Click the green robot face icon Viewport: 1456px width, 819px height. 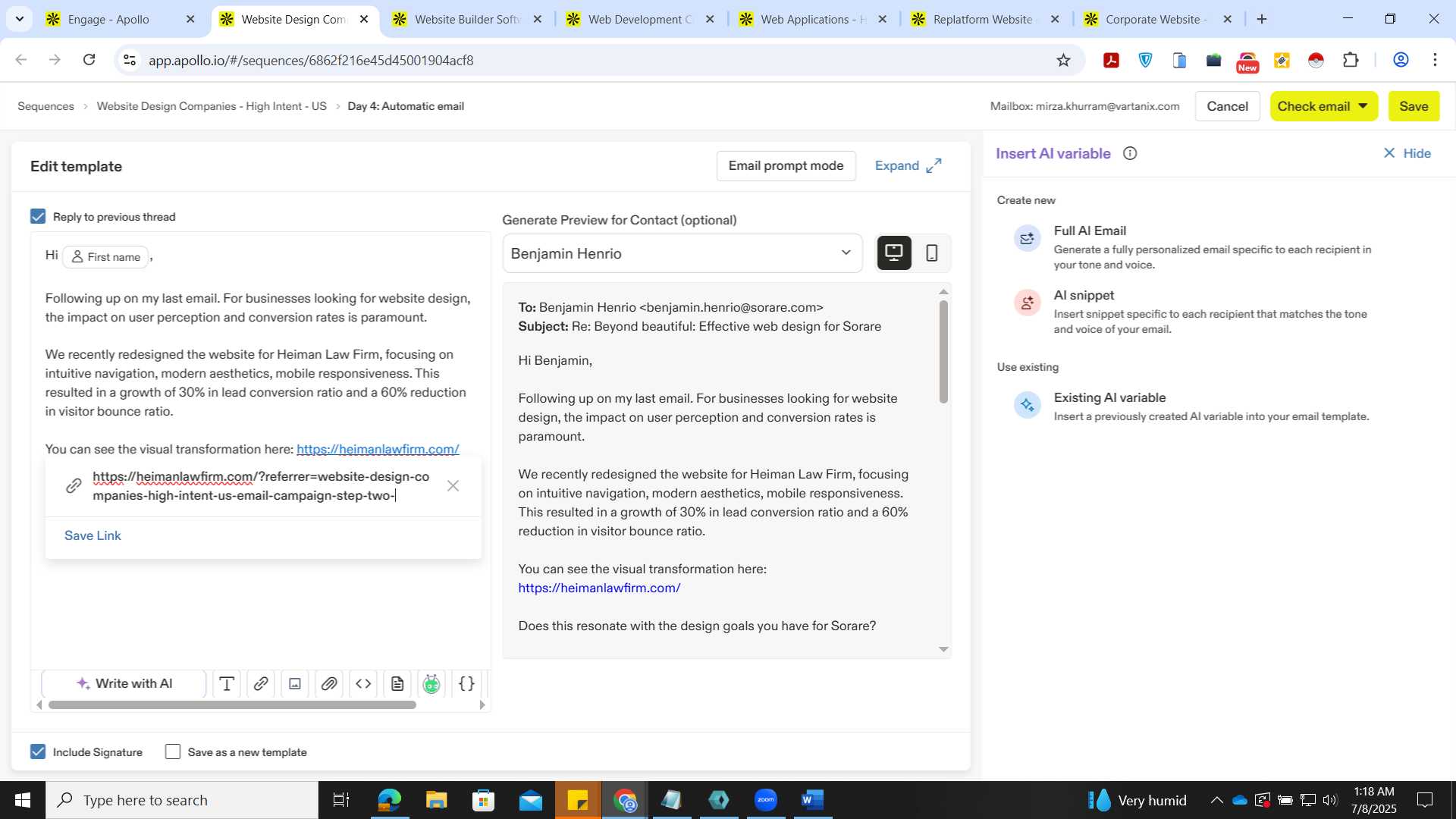coord(431,684)
